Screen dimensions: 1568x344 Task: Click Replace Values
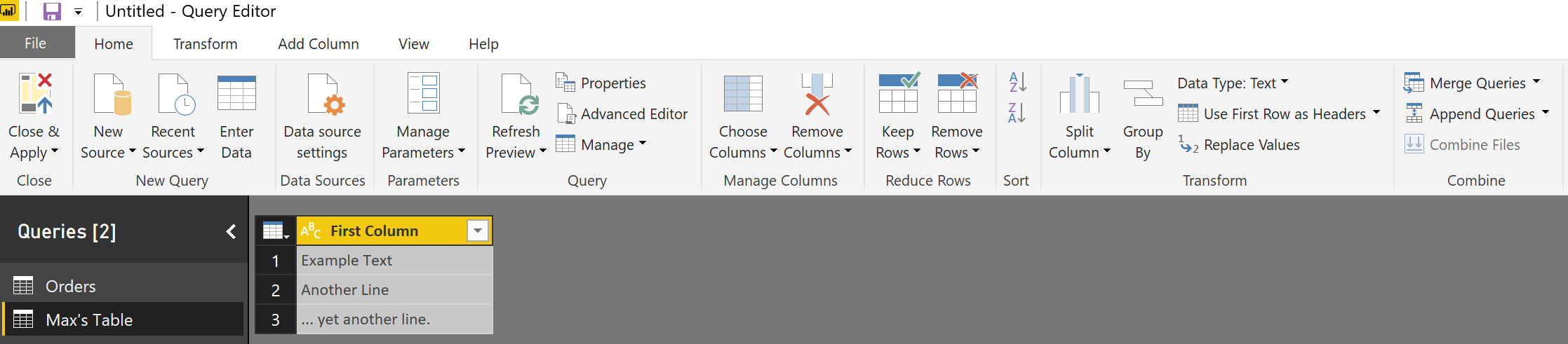point(1239,144)
